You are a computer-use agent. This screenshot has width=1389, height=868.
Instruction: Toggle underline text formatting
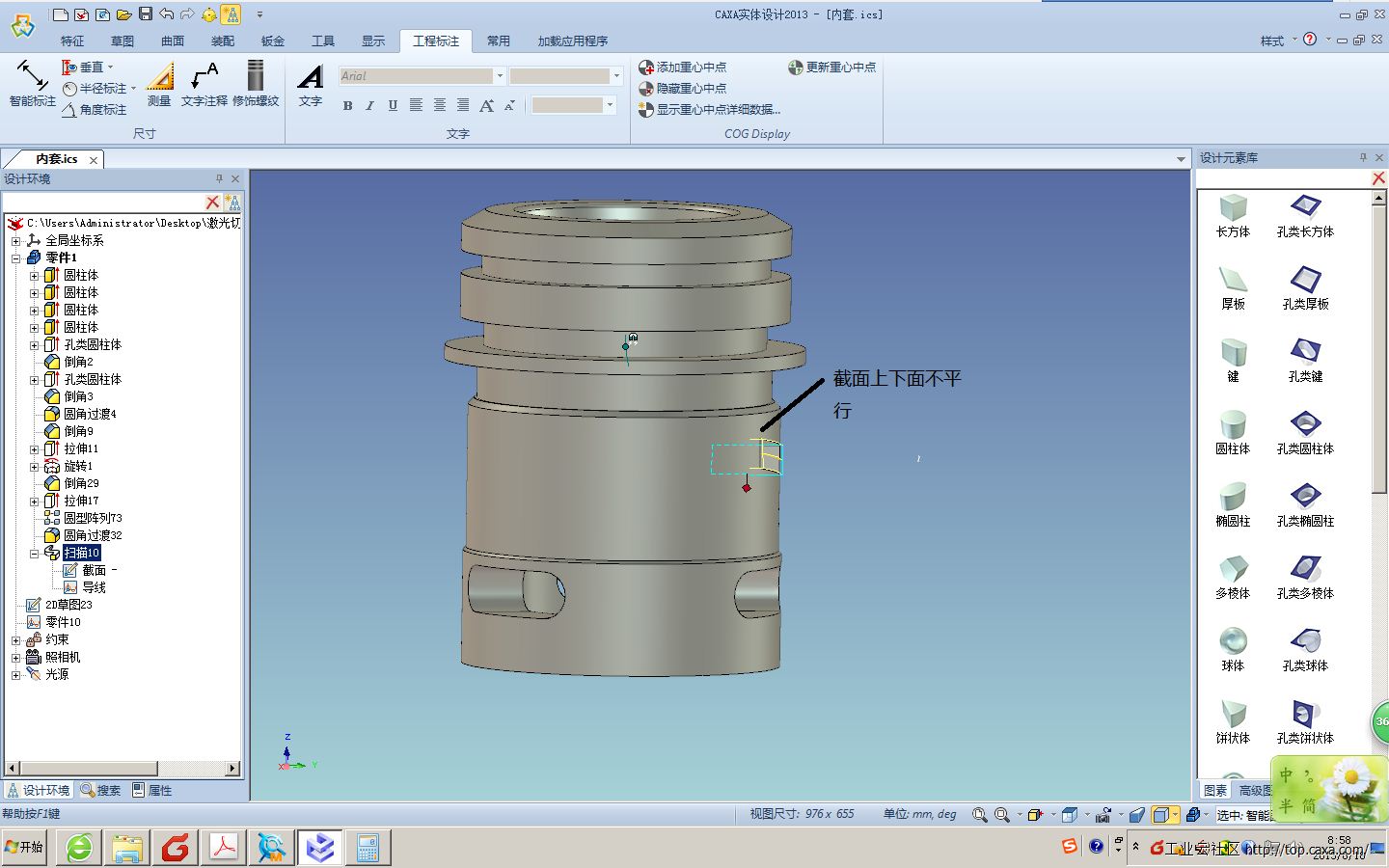click(393, 106)
